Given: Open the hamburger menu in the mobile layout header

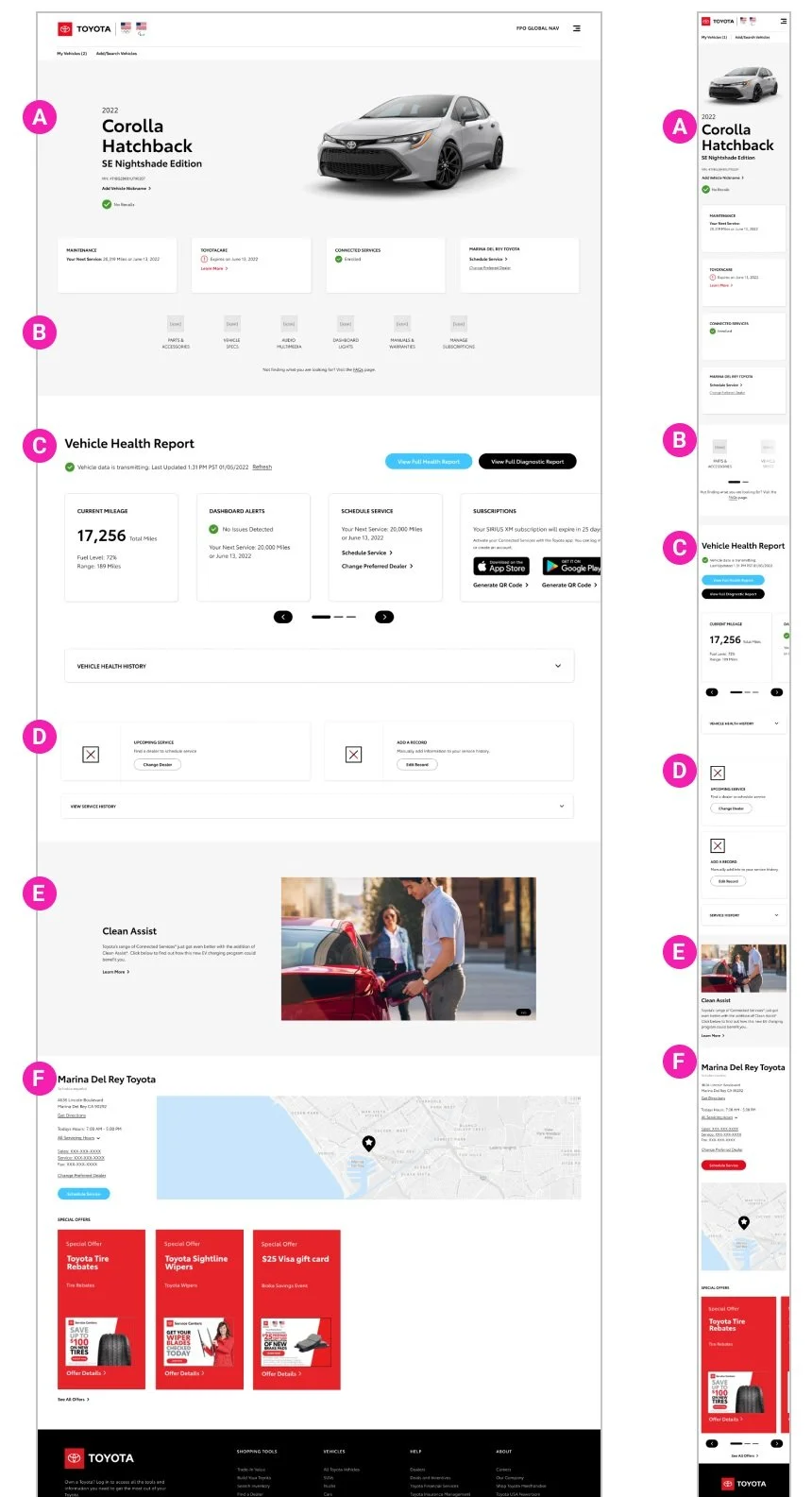Looking at the screenshot, I should [x=783, y=20].
